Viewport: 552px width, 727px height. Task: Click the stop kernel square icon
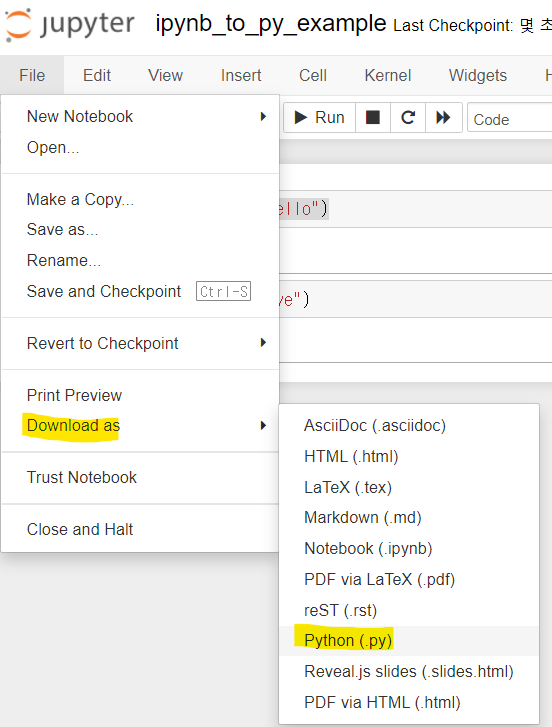point(373,117)
